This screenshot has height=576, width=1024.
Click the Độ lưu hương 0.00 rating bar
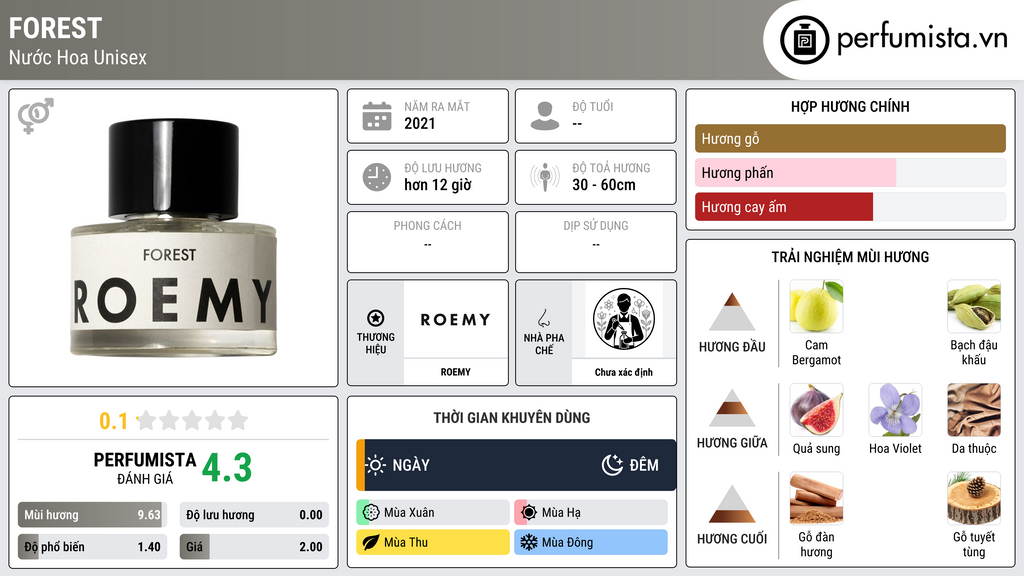(x=254, y=515)
